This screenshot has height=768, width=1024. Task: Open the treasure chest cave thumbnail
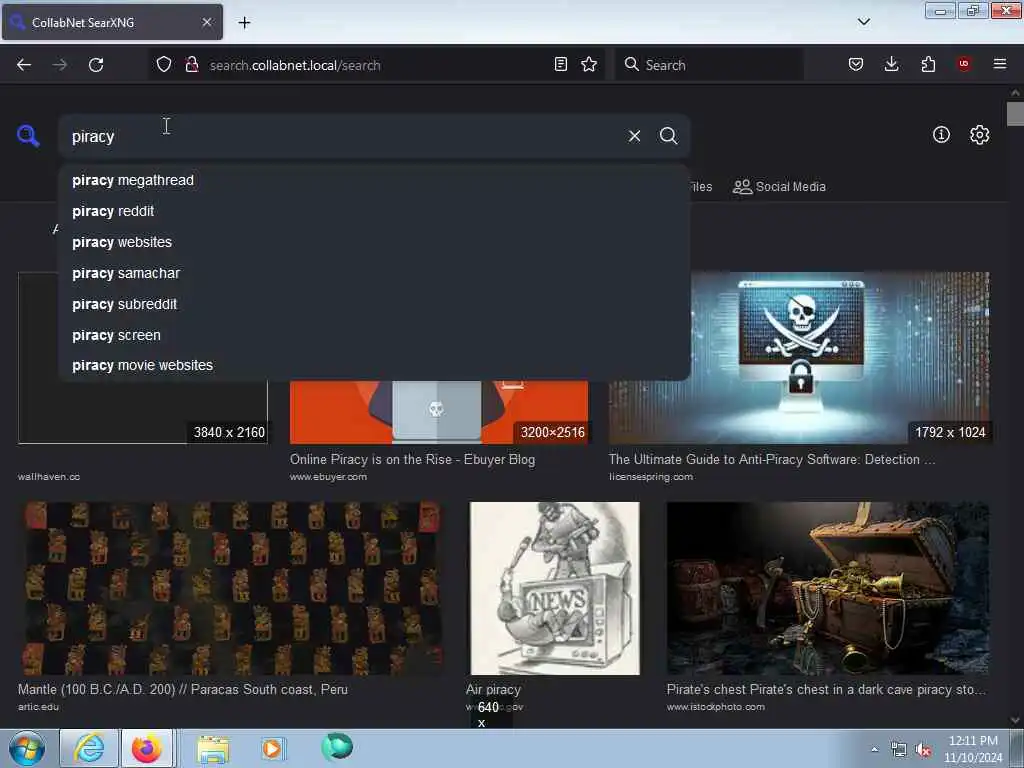click(827, 588)
